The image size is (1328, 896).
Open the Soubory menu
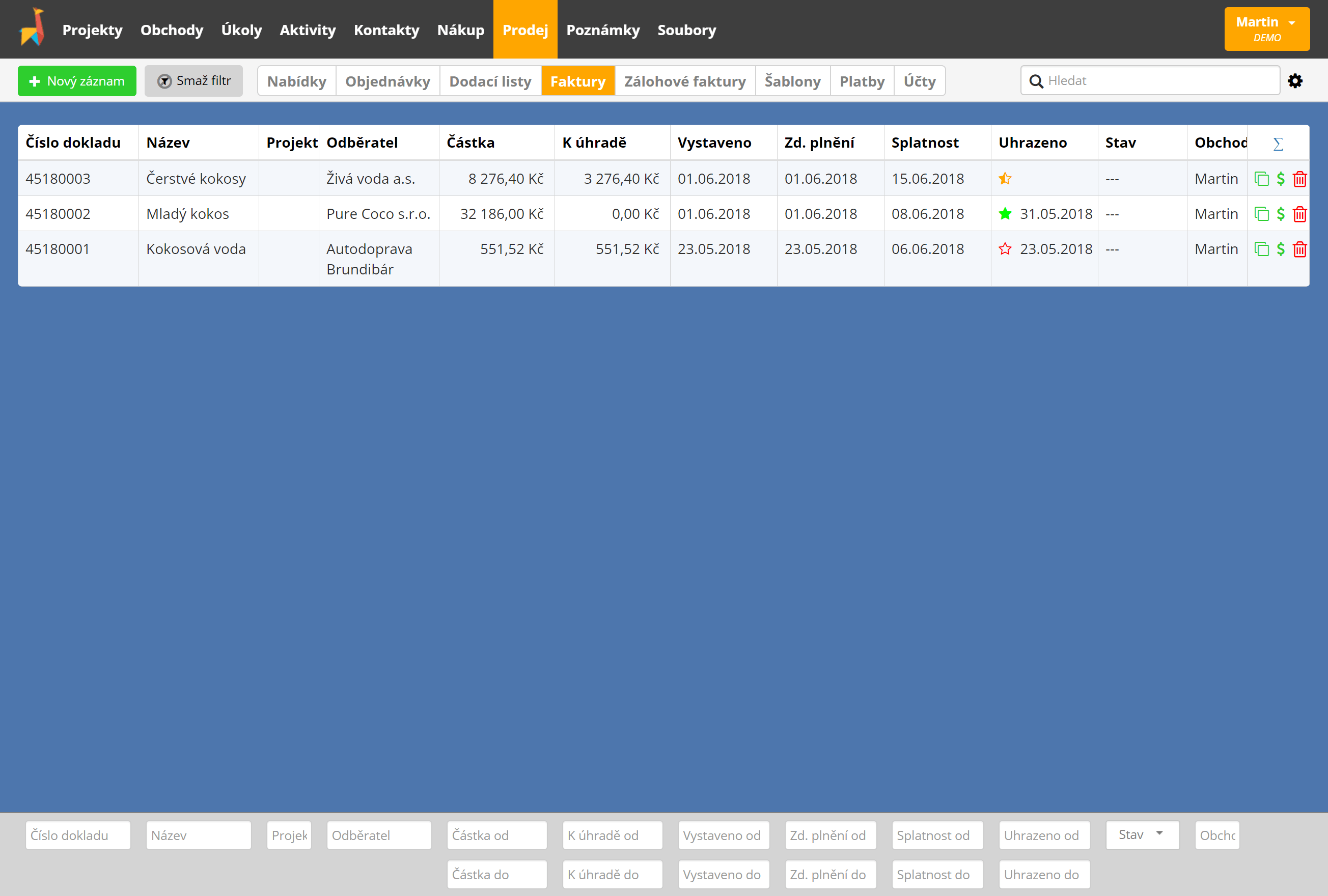click(687, 30)
